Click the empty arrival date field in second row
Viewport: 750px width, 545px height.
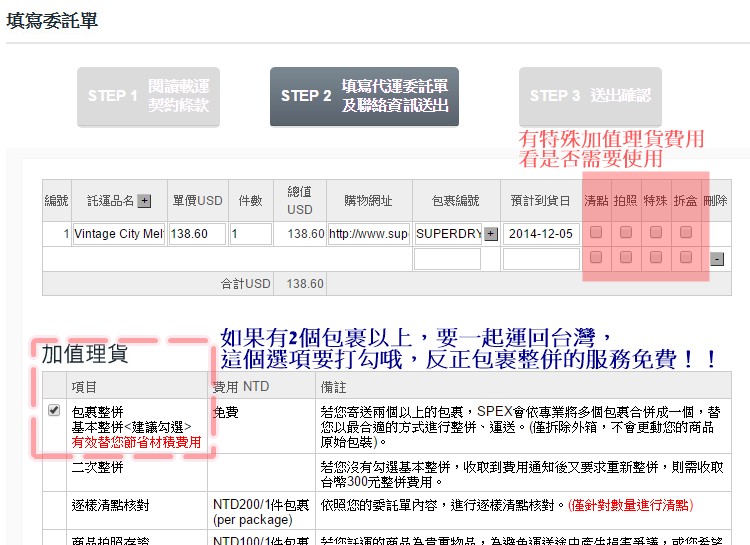pyautogui.click(x=541, y=259)
